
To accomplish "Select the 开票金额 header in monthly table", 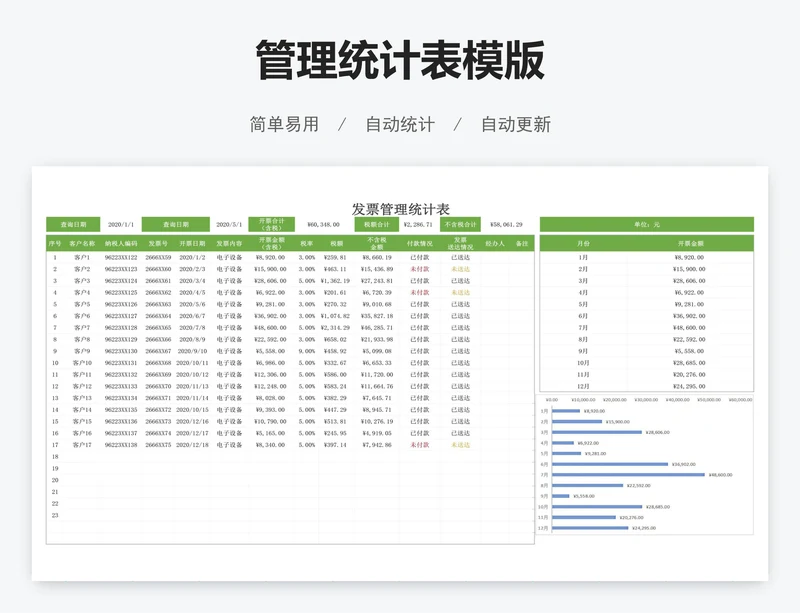I will click(x=691, y=243).
